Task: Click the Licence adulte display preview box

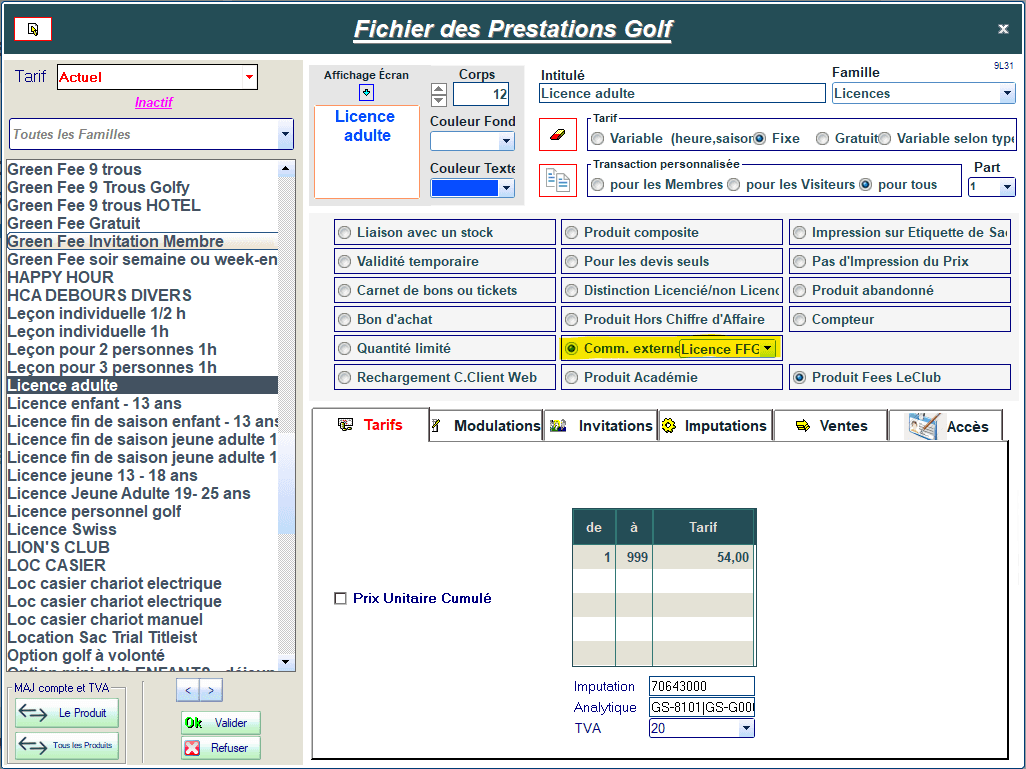Action: tap(367, 152)
